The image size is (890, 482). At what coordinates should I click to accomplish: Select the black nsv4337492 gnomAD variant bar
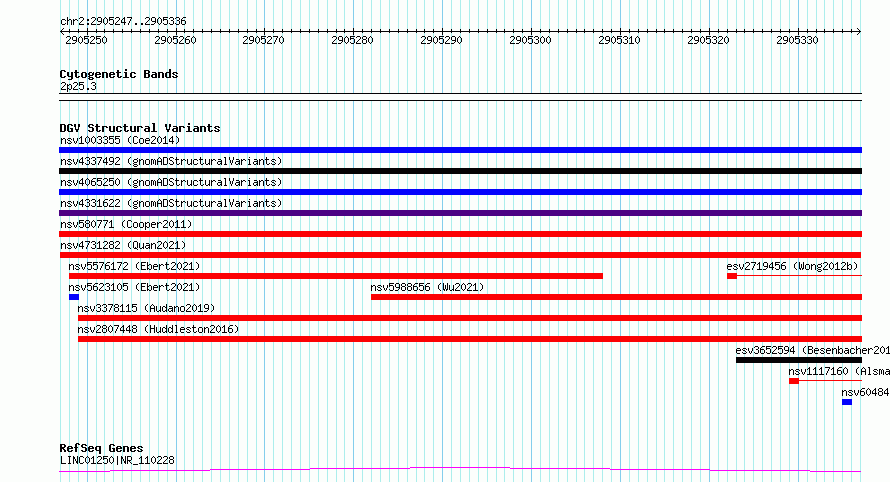point(460,171)
